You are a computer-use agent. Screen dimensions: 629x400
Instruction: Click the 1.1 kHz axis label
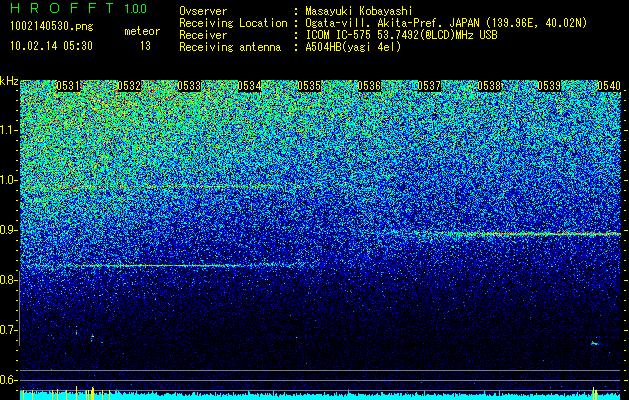tap(9, 130)
